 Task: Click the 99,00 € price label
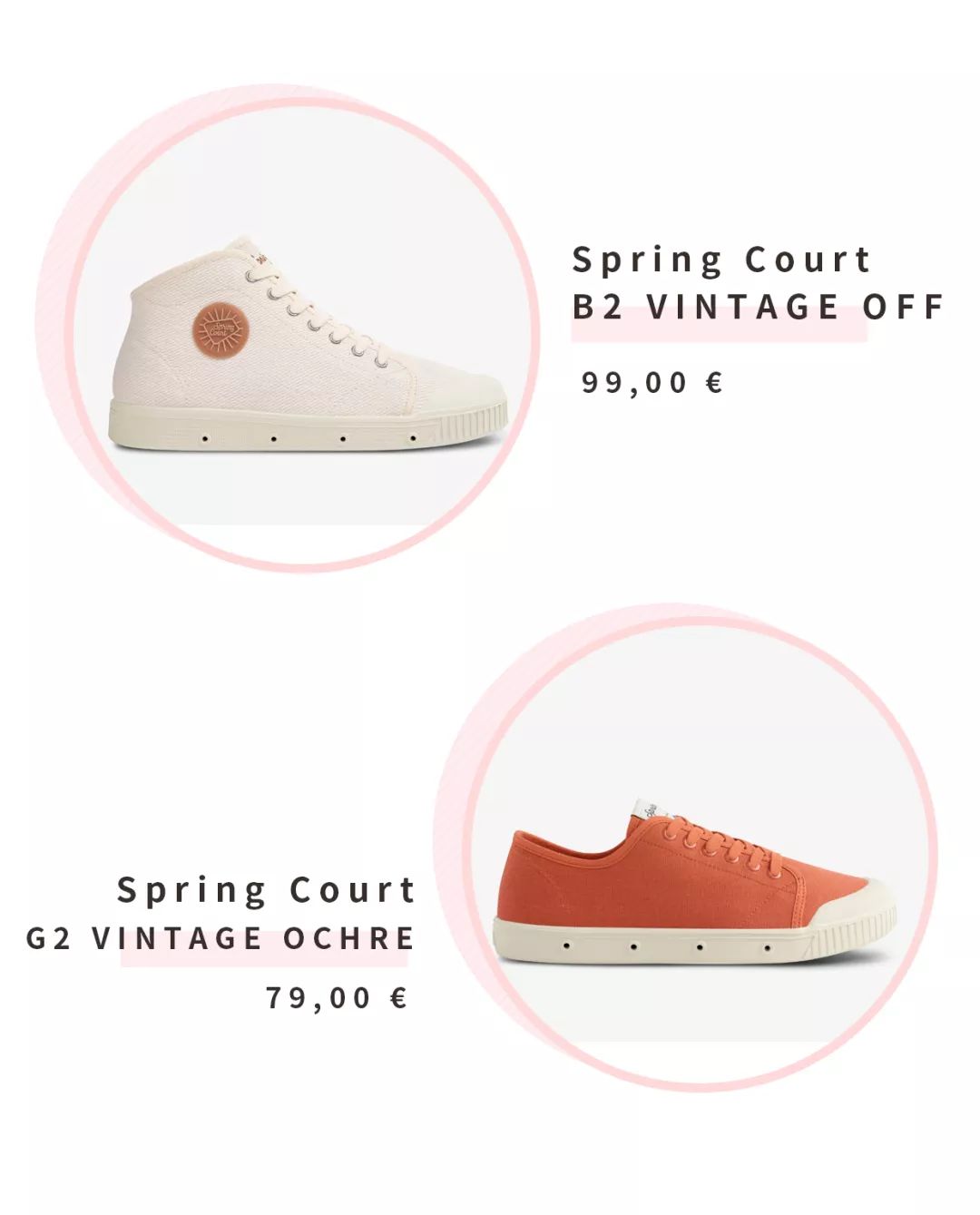pos(652,383)
